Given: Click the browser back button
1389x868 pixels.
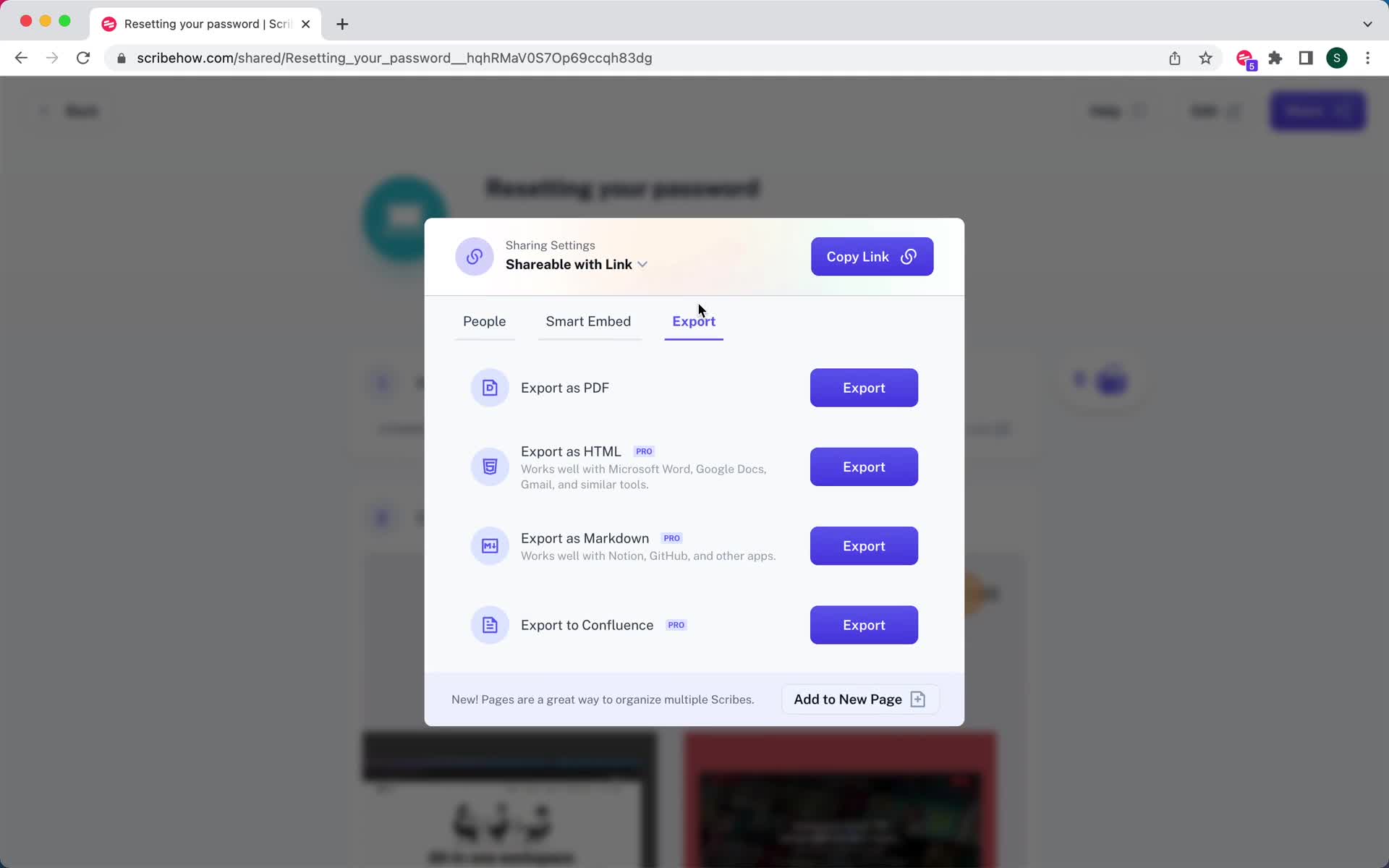Looking at the screenshot, I should 21,57.
